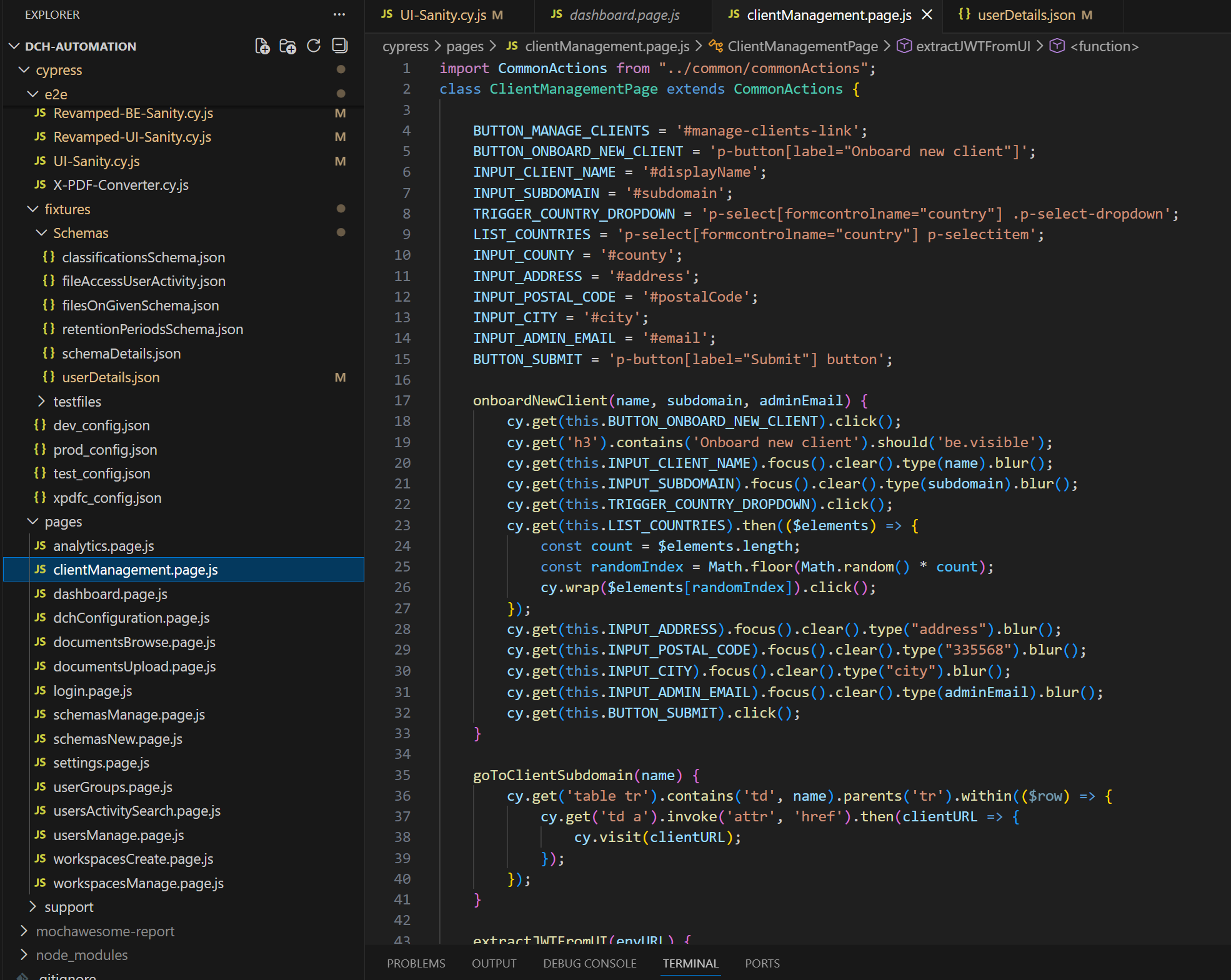Viewport: 1231px width, 980px height.
Task: Open login.page.js file
Action: point(92,691)
